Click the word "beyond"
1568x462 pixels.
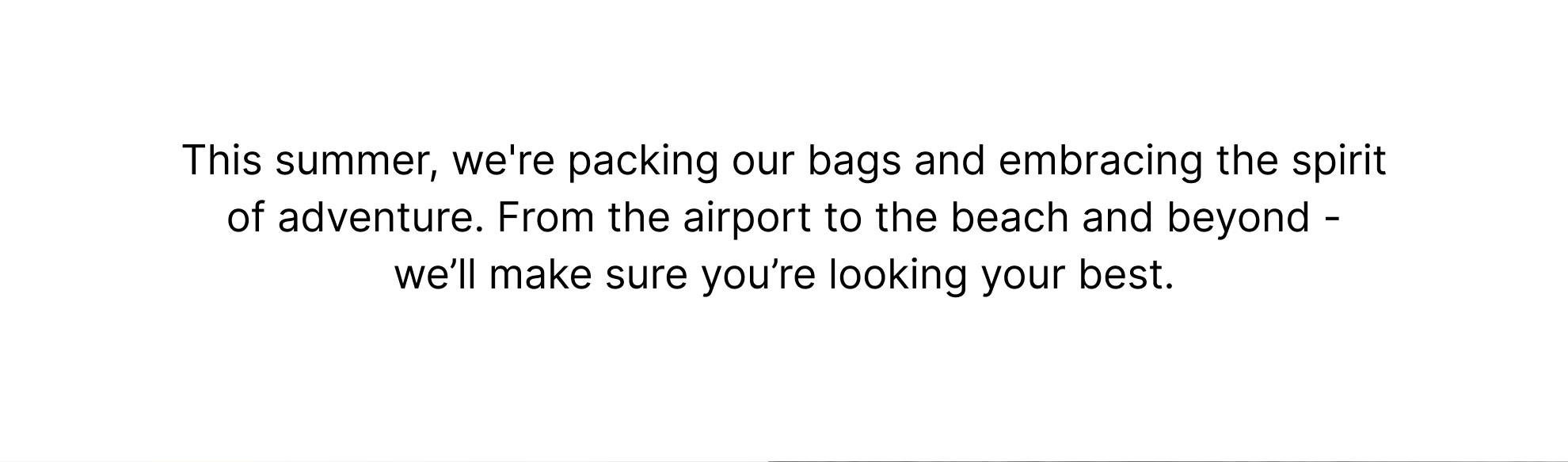[x=1238, y=221]
